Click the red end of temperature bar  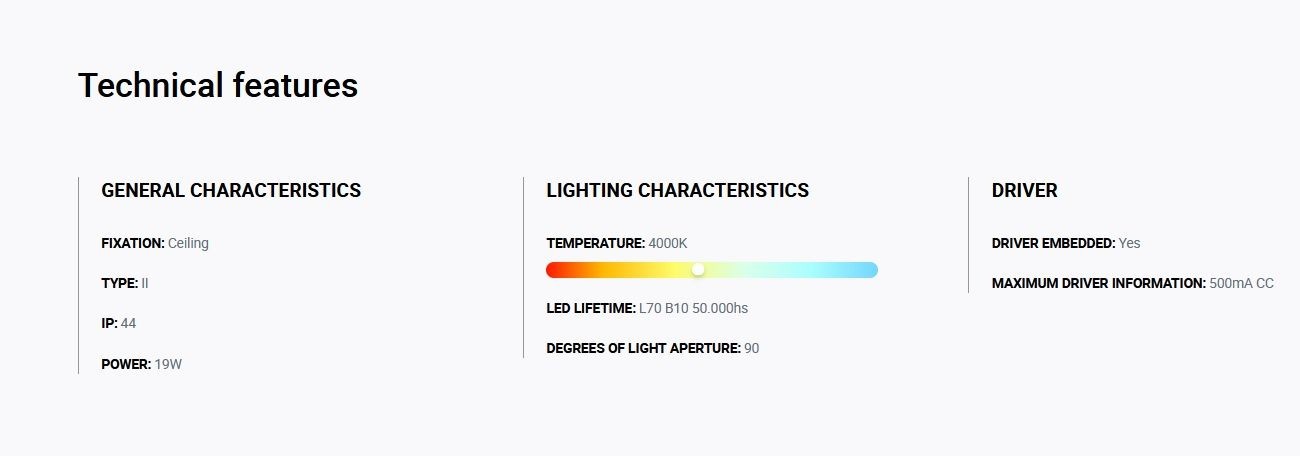tap(555, 270)
